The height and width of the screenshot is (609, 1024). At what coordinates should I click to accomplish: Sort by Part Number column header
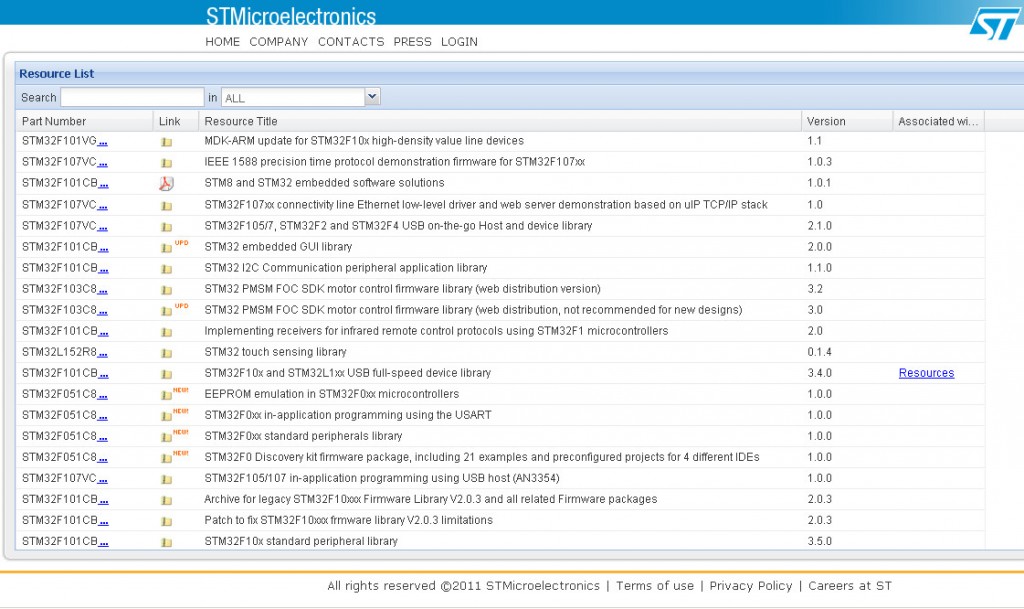pos(84,121)
